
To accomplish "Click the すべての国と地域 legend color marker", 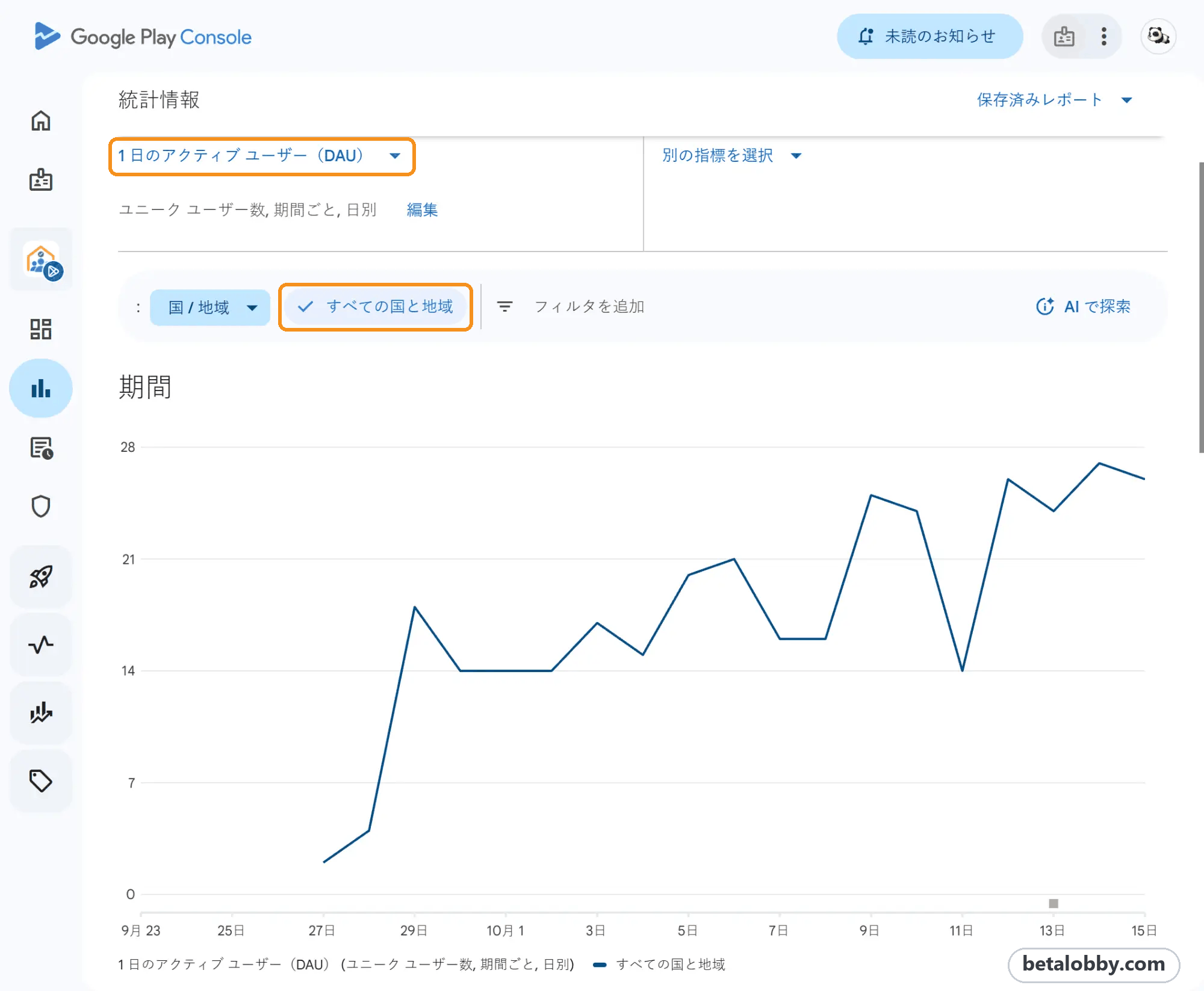I will pos(600,965).
